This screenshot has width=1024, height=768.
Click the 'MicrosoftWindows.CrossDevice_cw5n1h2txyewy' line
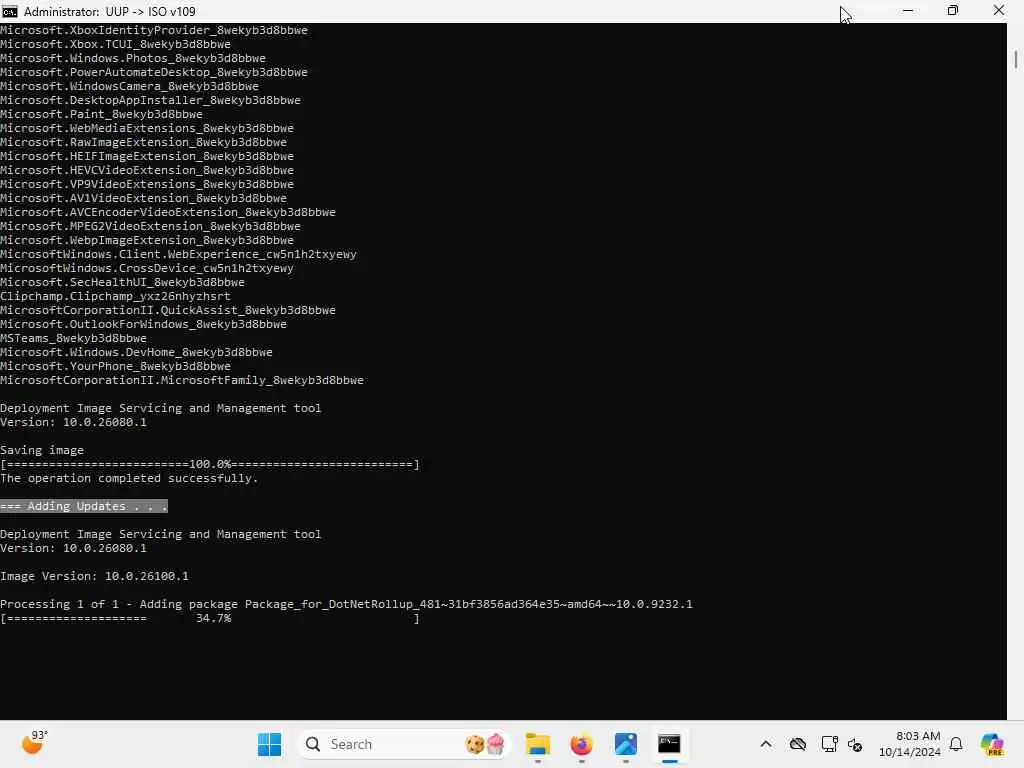tap(147, 268)
